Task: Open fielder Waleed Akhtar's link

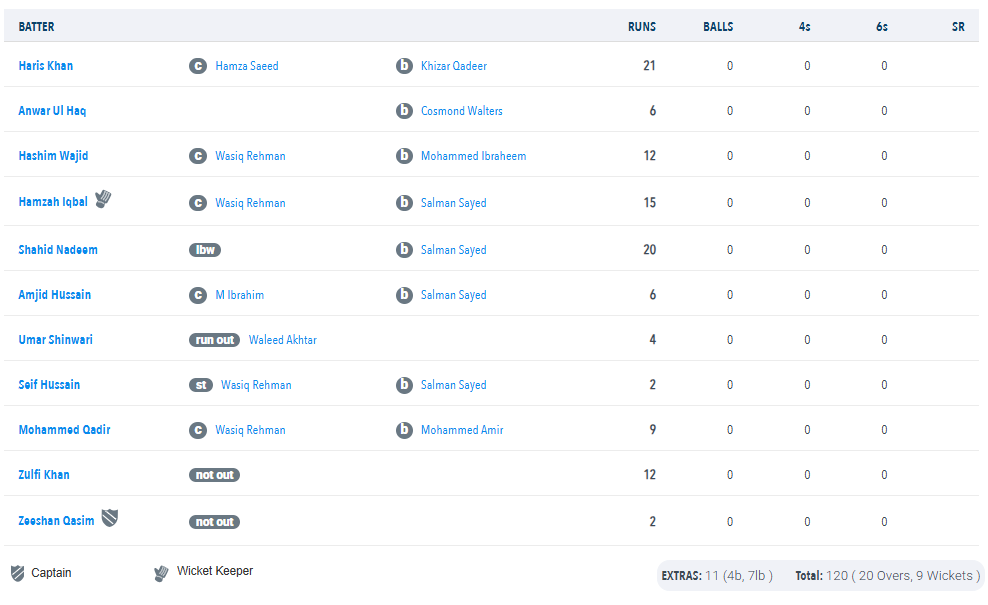Action: pos(283,340)
